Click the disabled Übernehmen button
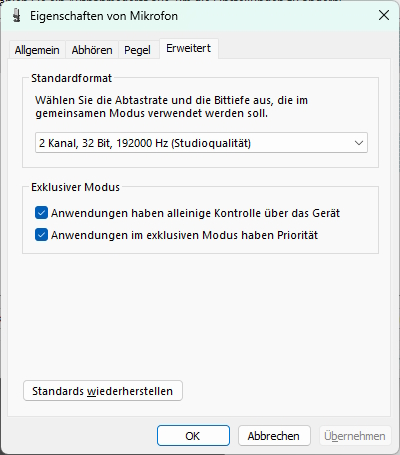Viewport: 400px width, 455px height. pos(355,436)
